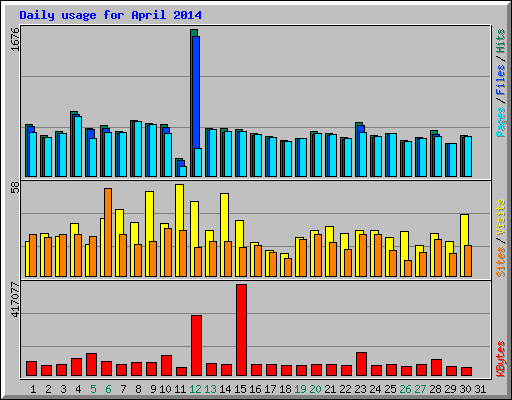Select green weekend day label 19
The height and width of the screenshot is (400, 512).
300,389
